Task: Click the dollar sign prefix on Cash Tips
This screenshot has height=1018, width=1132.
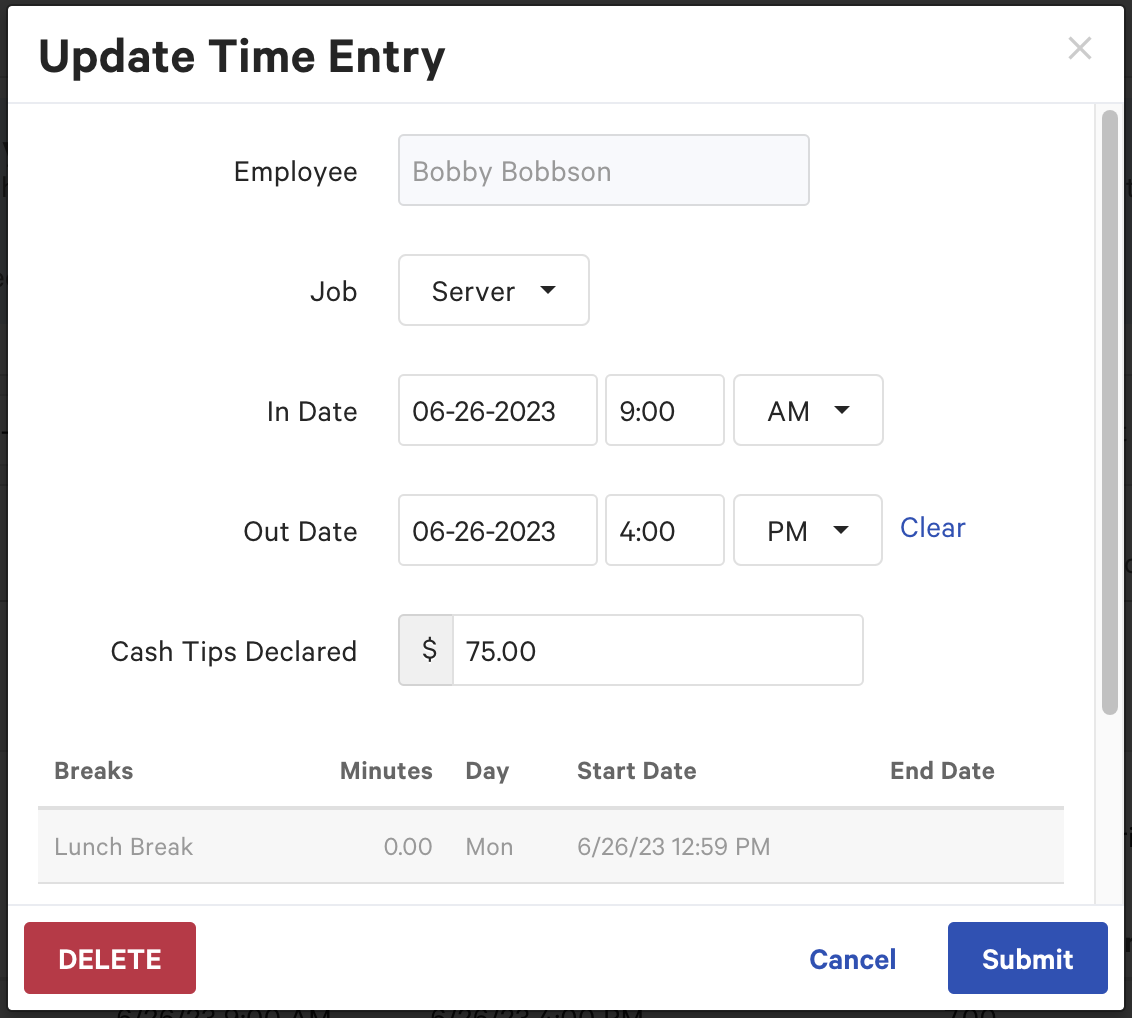Action: point(426,650)
